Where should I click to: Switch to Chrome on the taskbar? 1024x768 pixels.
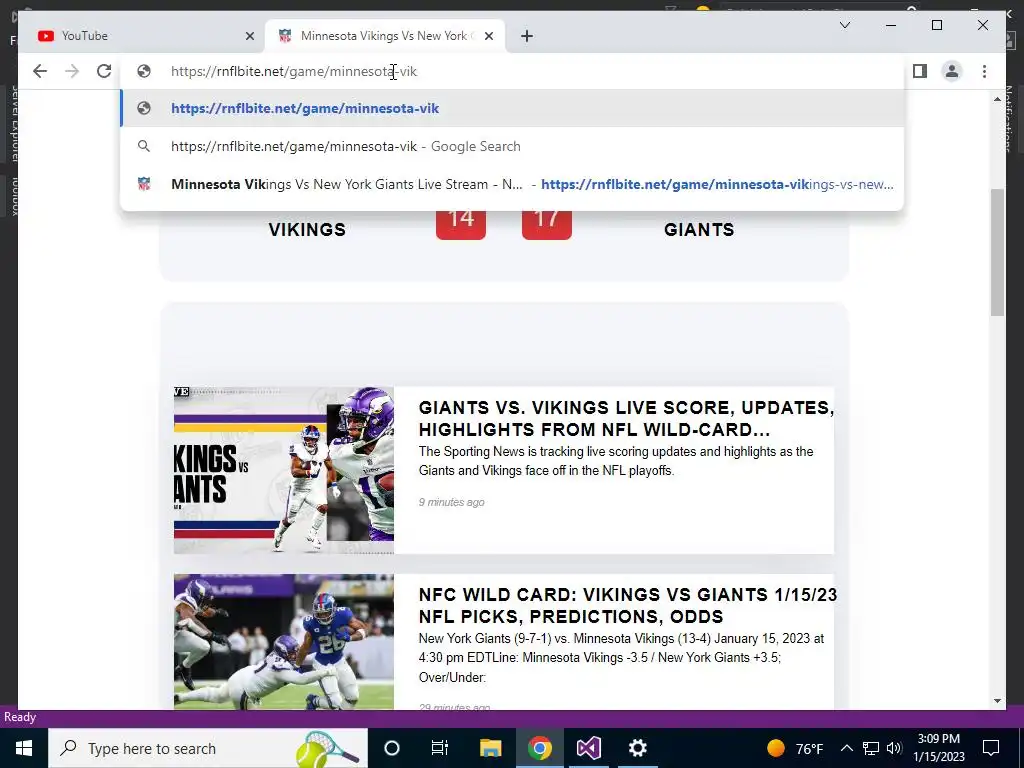click(539, 748)
